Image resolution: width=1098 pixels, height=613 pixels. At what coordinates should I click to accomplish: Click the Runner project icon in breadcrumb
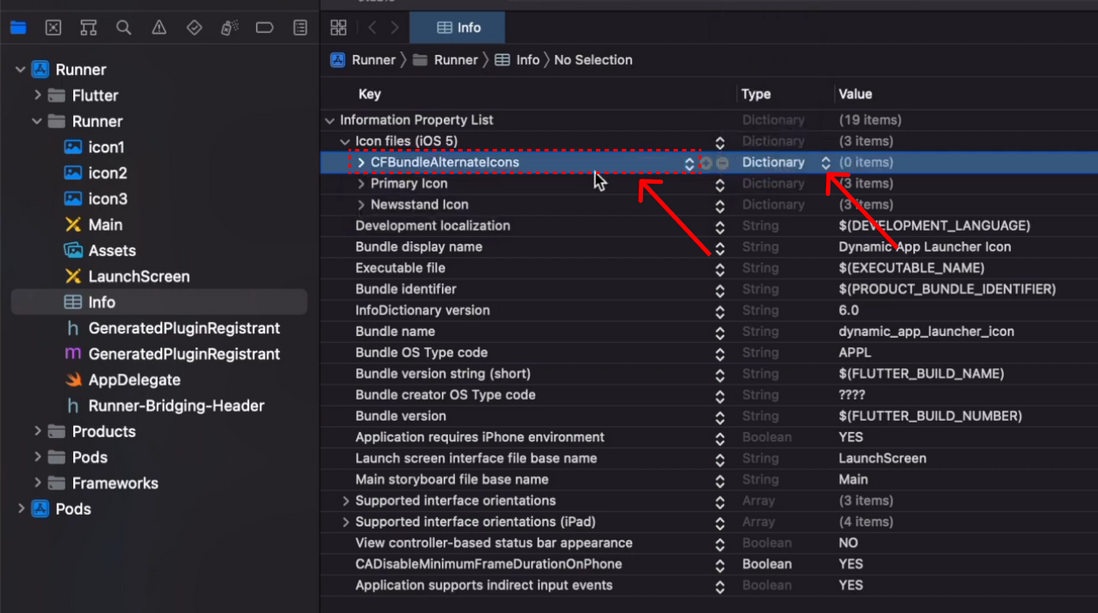tap(338, 60)
